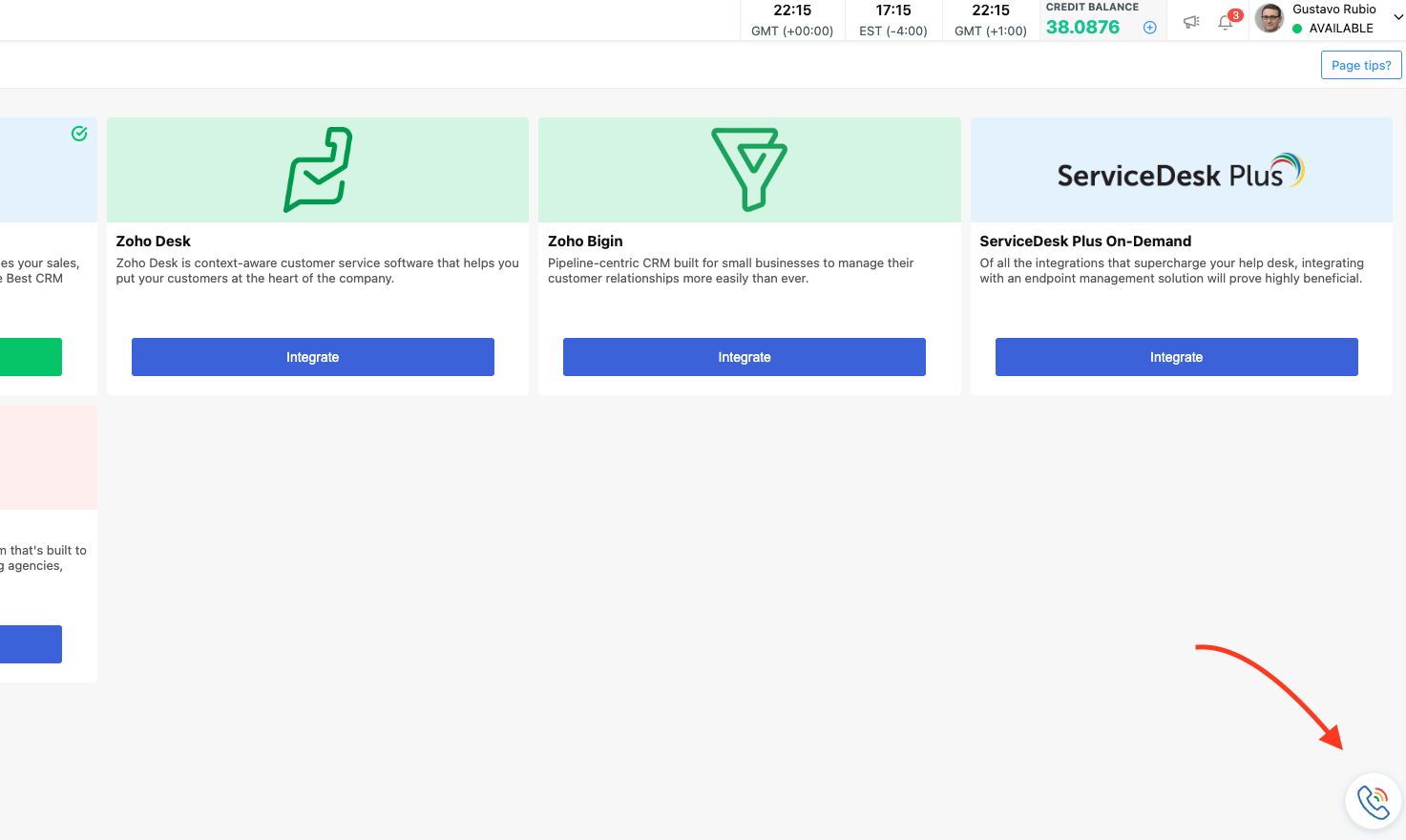Integrate ServiceDesk Plus On-Demand
Screen dimensions: 1406x840
[x=1177, y=357]
